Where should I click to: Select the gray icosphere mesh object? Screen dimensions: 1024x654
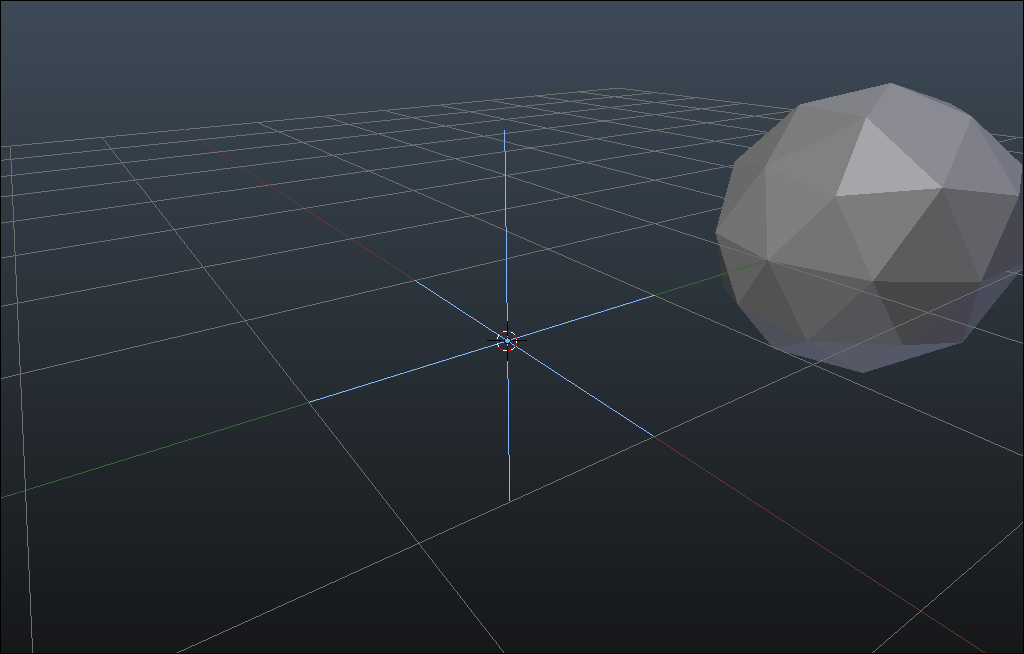870,230
